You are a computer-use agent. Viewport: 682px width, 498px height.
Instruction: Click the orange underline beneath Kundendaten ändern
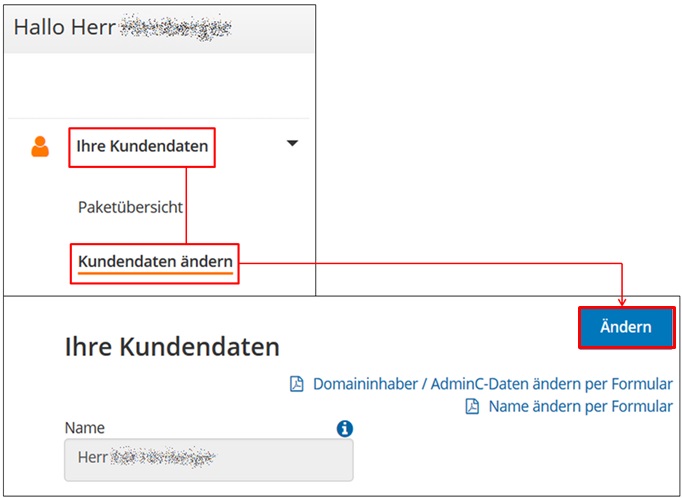click(x=155, y=274)
